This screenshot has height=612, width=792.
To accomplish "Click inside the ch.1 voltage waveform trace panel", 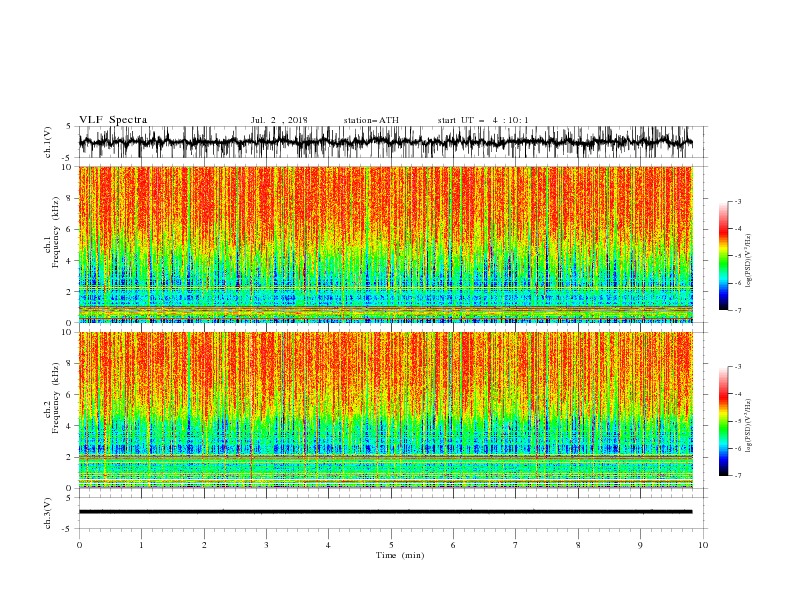I will (393, 142).
